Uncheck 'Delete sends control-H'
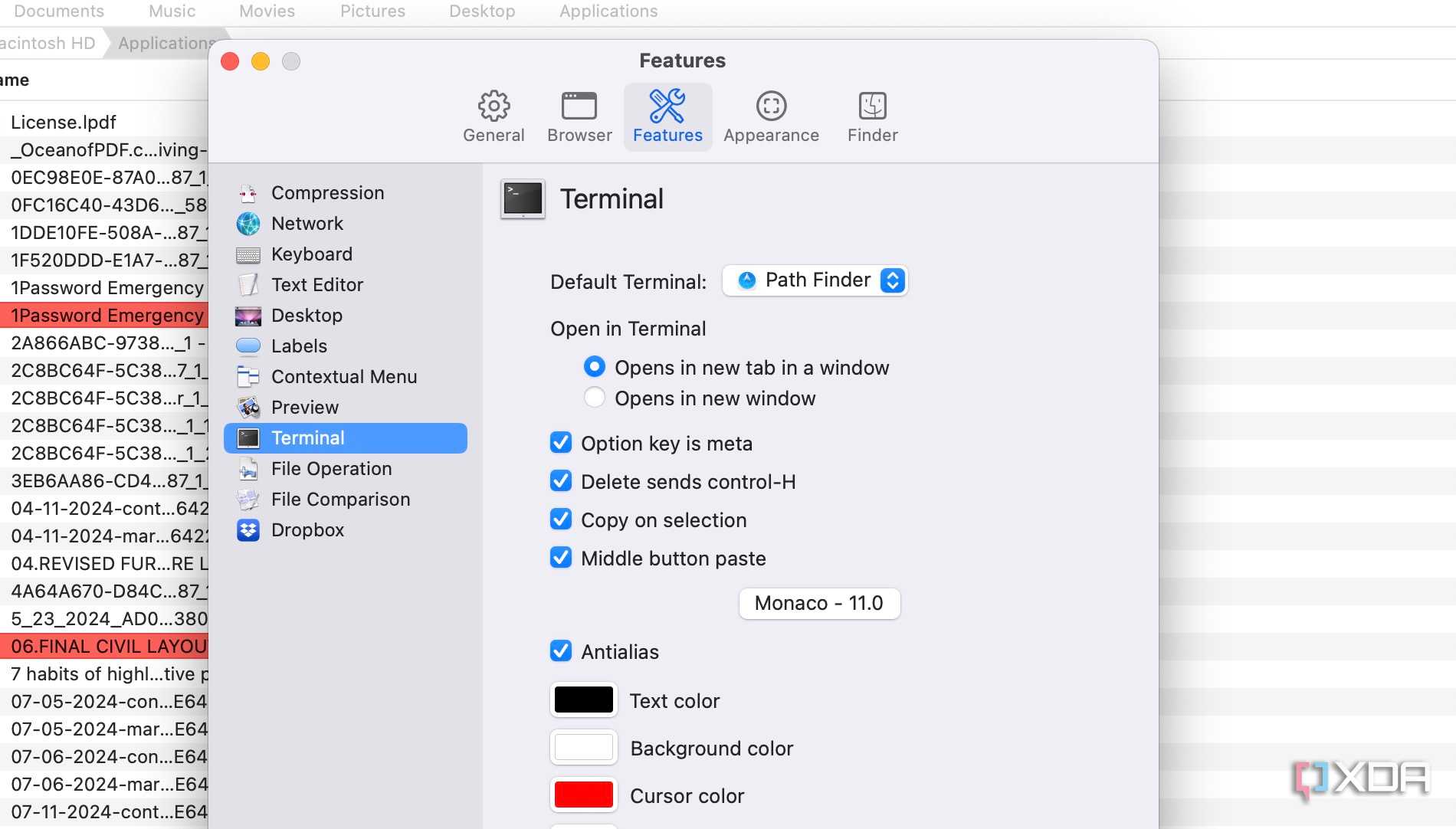This screenshot has width=1456, height=829. [561, 481]
